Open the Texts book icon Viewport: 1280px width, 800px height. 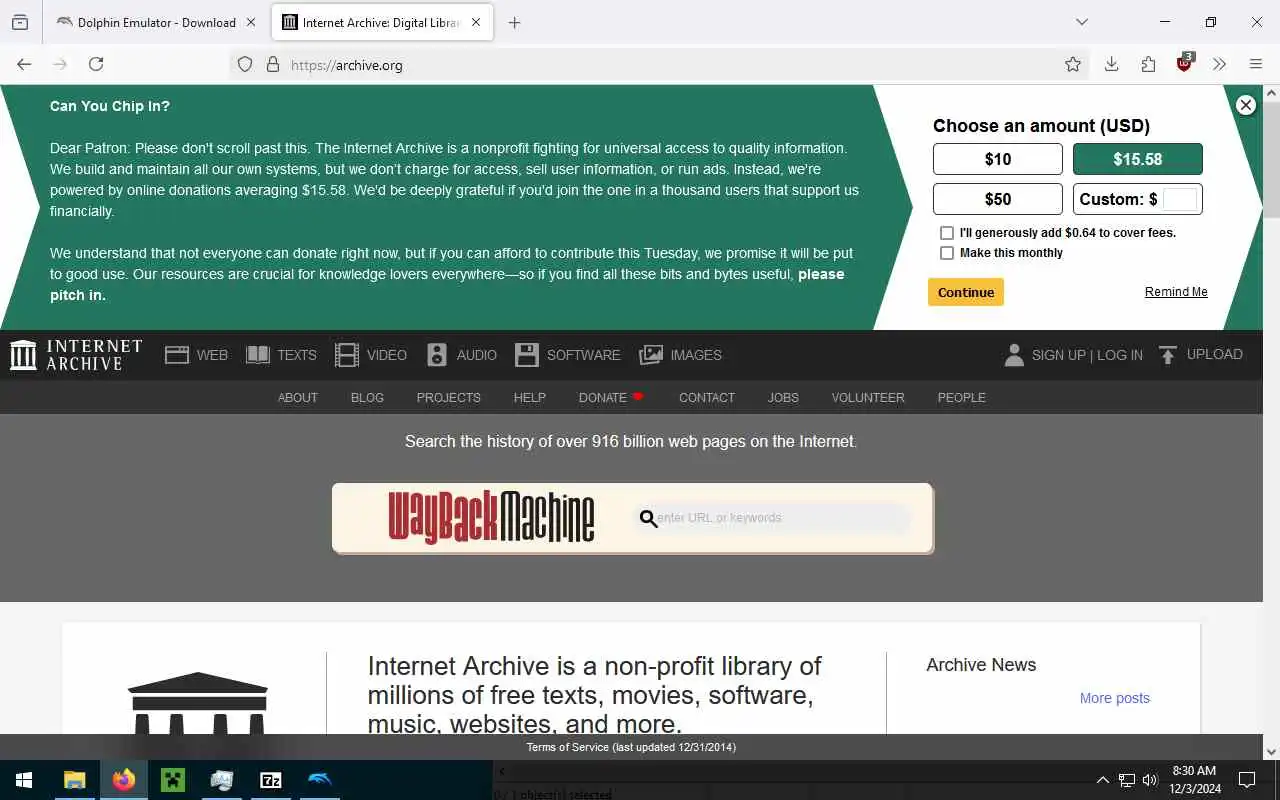click(x=258, y=355)
